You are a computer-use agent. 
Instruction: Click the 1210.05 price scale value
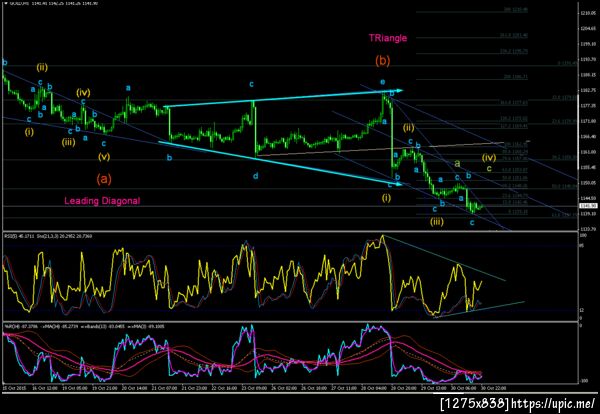click(587, 13)
